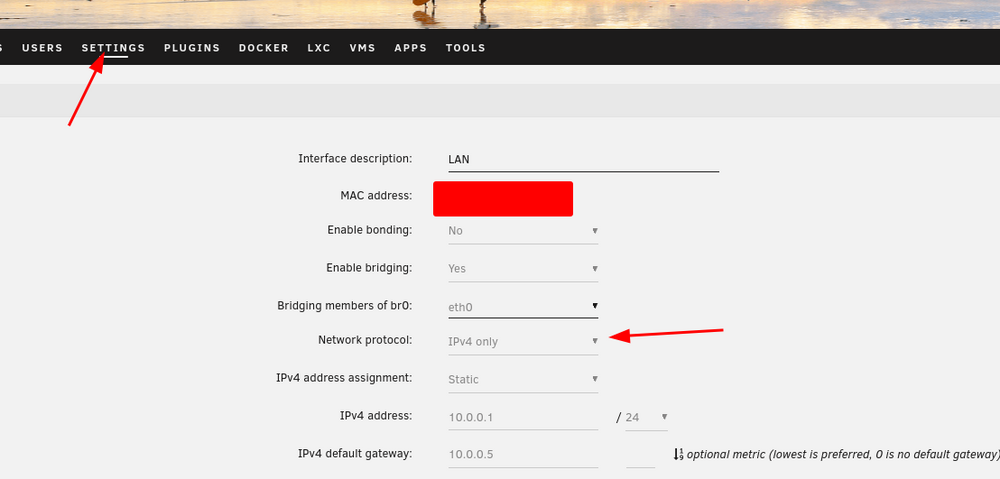The width and height of the screenshot is (1000, 479).
Task: Open the LXC tab
Action: (319, 48)
